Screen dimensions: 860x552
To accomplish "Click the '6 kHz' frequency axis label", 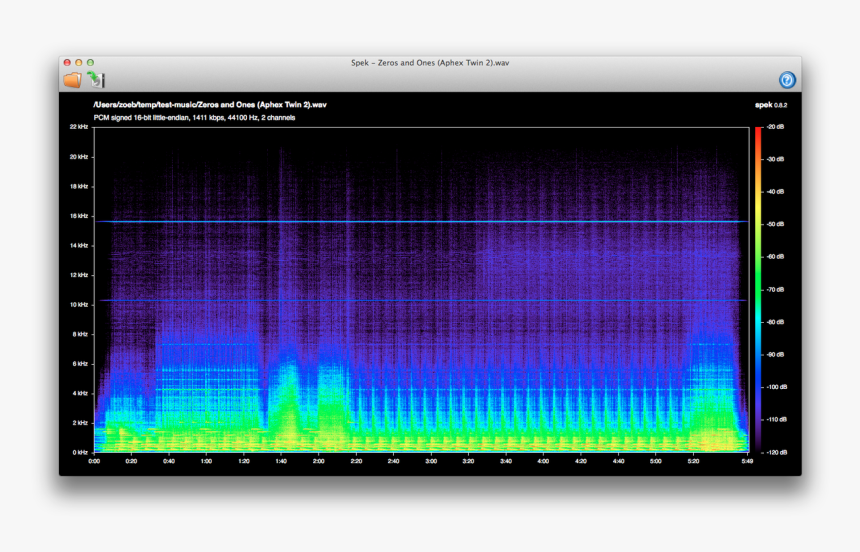I will tap(80, 364).
